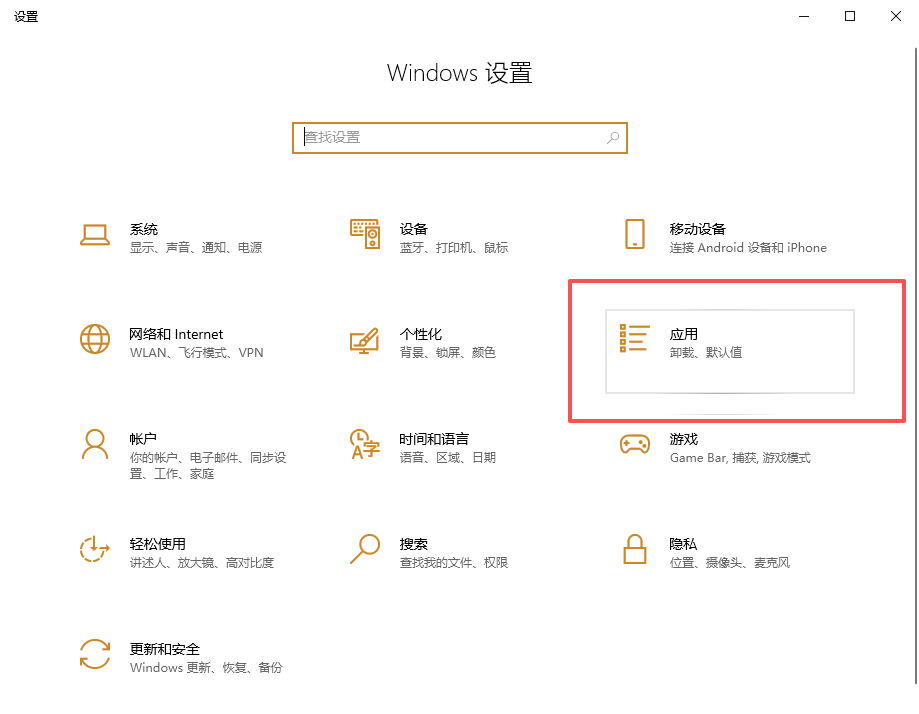The height and width of the screenshot is (714, 919).
Task: Click the 个性化 paintbrush icon
Action: [x=365, y=340]
